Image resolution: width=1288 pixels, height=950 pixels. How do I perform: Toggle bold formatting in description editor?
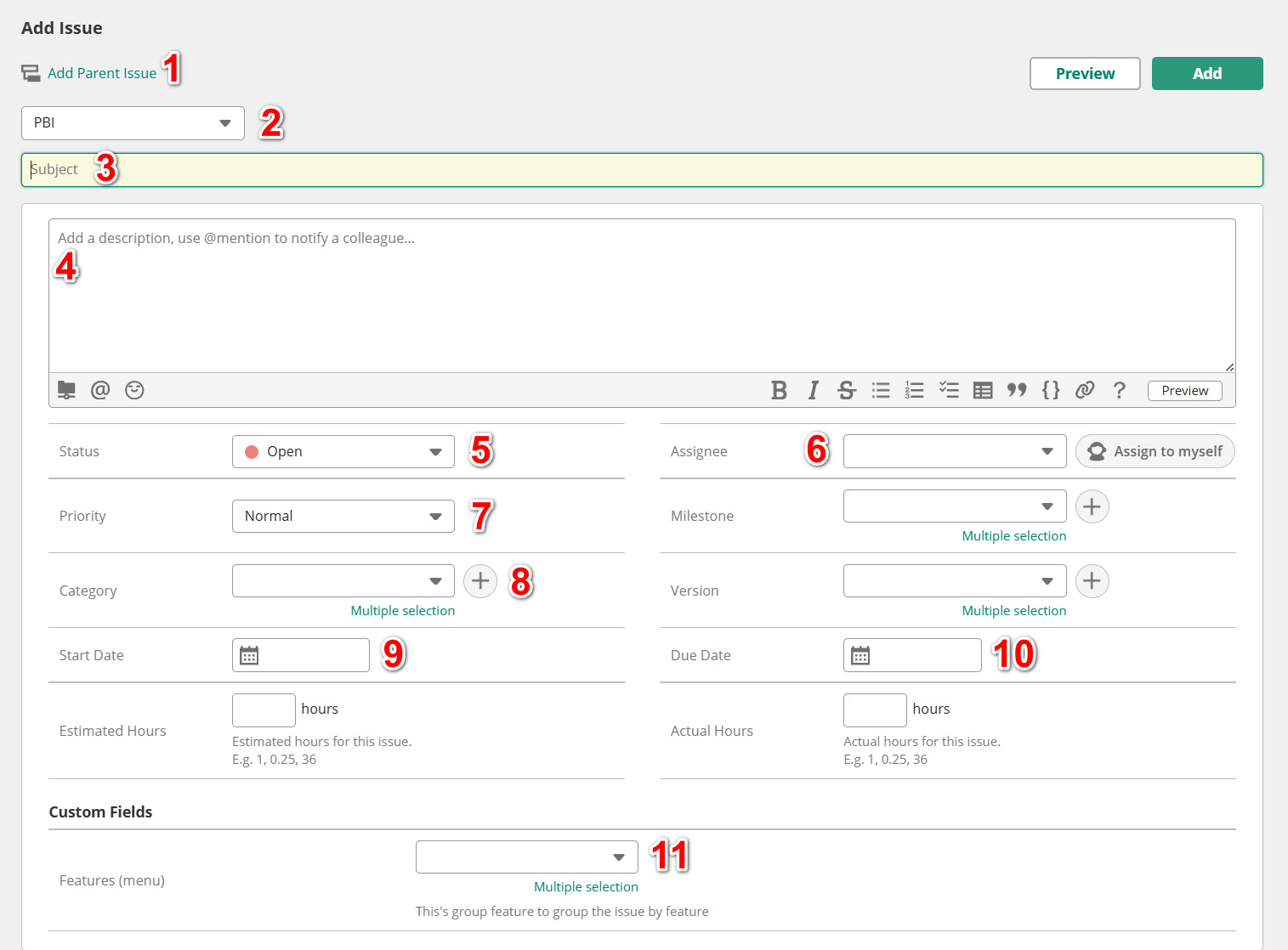[779, 390]
